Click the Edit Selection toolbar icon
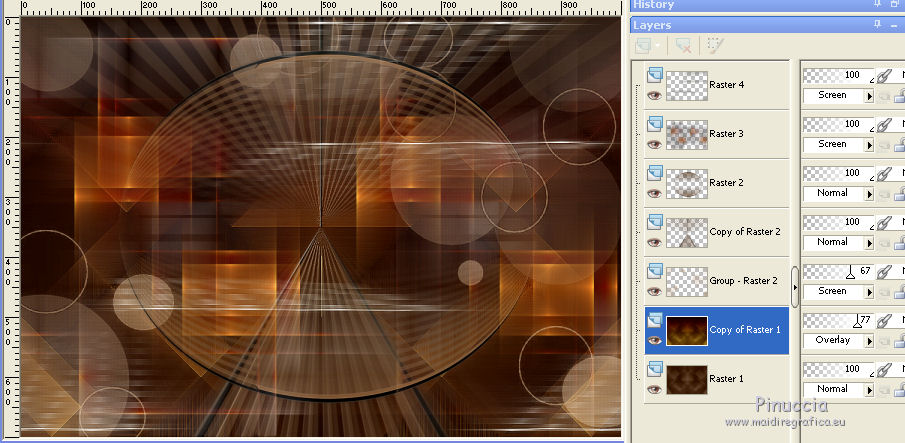 (715, 46)
